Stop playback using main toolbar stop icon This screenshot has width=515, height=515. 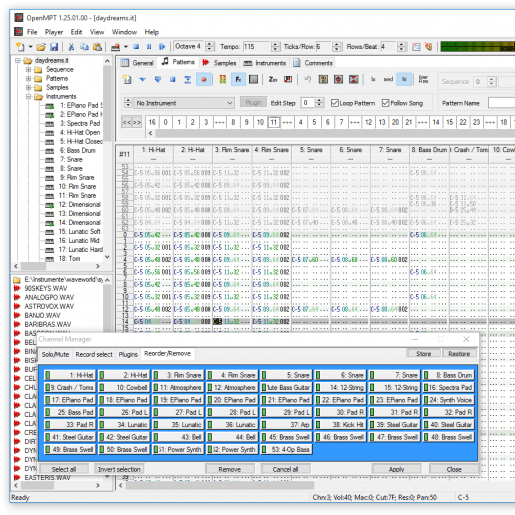pyautogui.click(x=136, y=47)
